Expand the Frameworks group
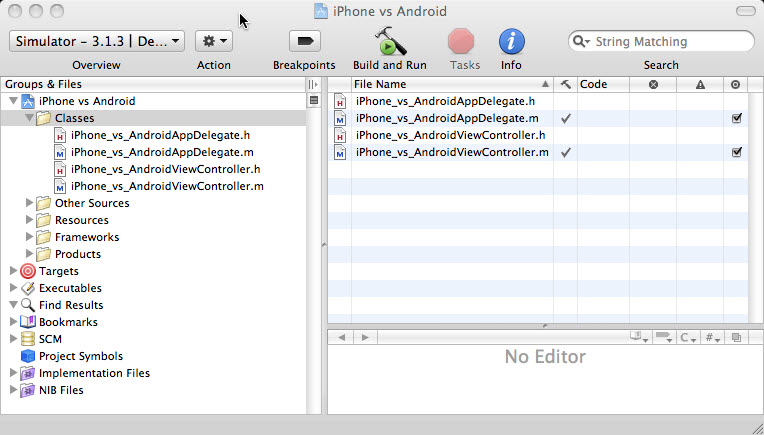Screen dimensions: 764x435 coord(29,237)
